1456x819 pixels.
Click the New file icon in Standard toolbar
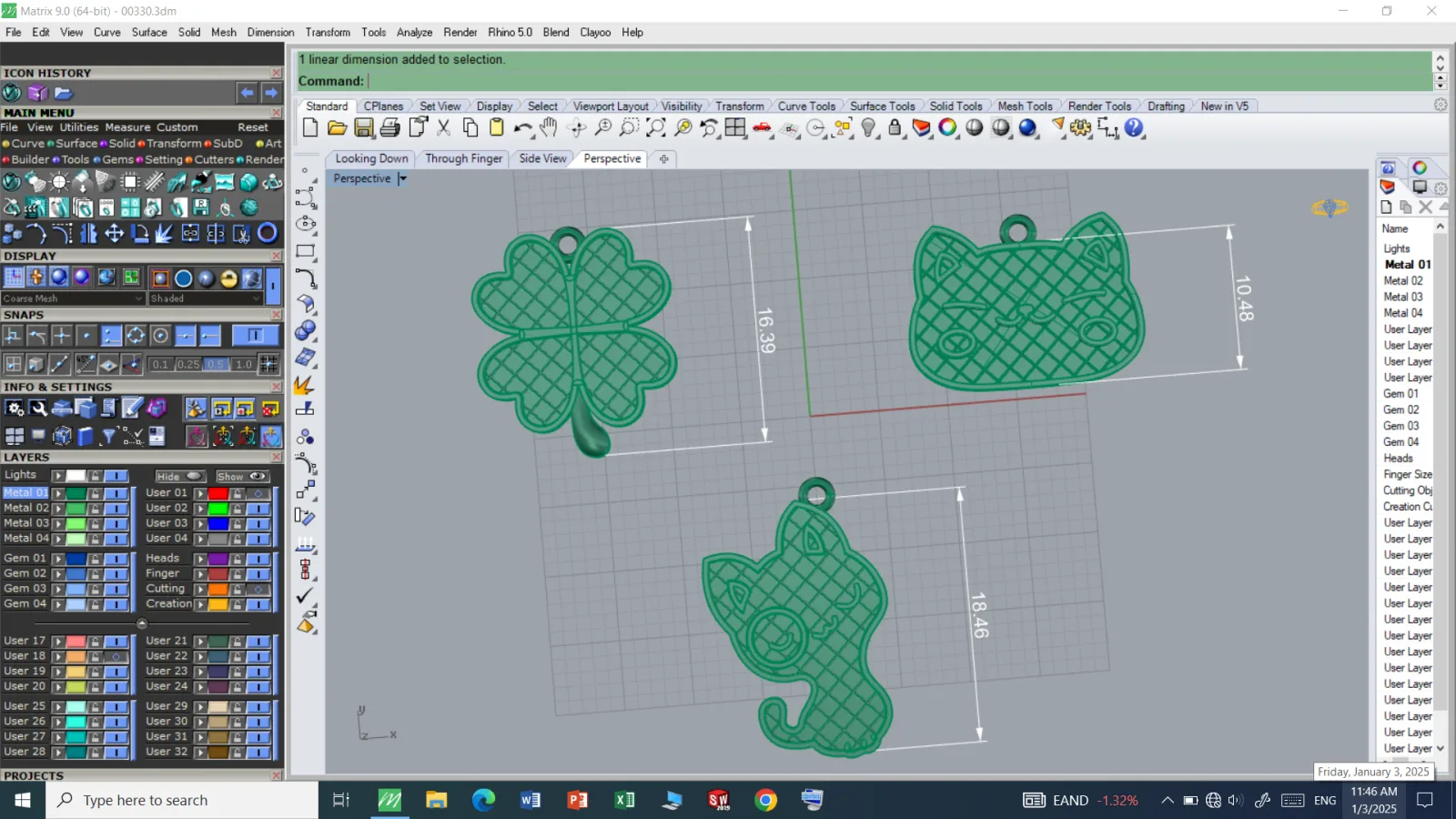[x=310, y=128]
